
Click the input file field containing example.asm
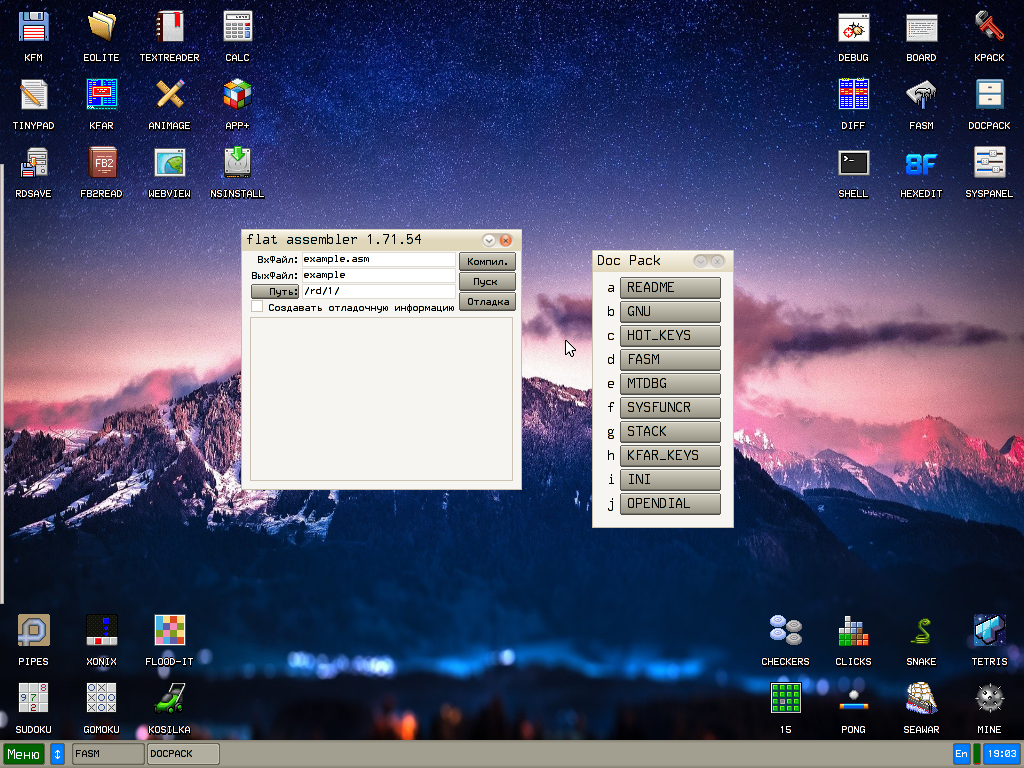378,259
